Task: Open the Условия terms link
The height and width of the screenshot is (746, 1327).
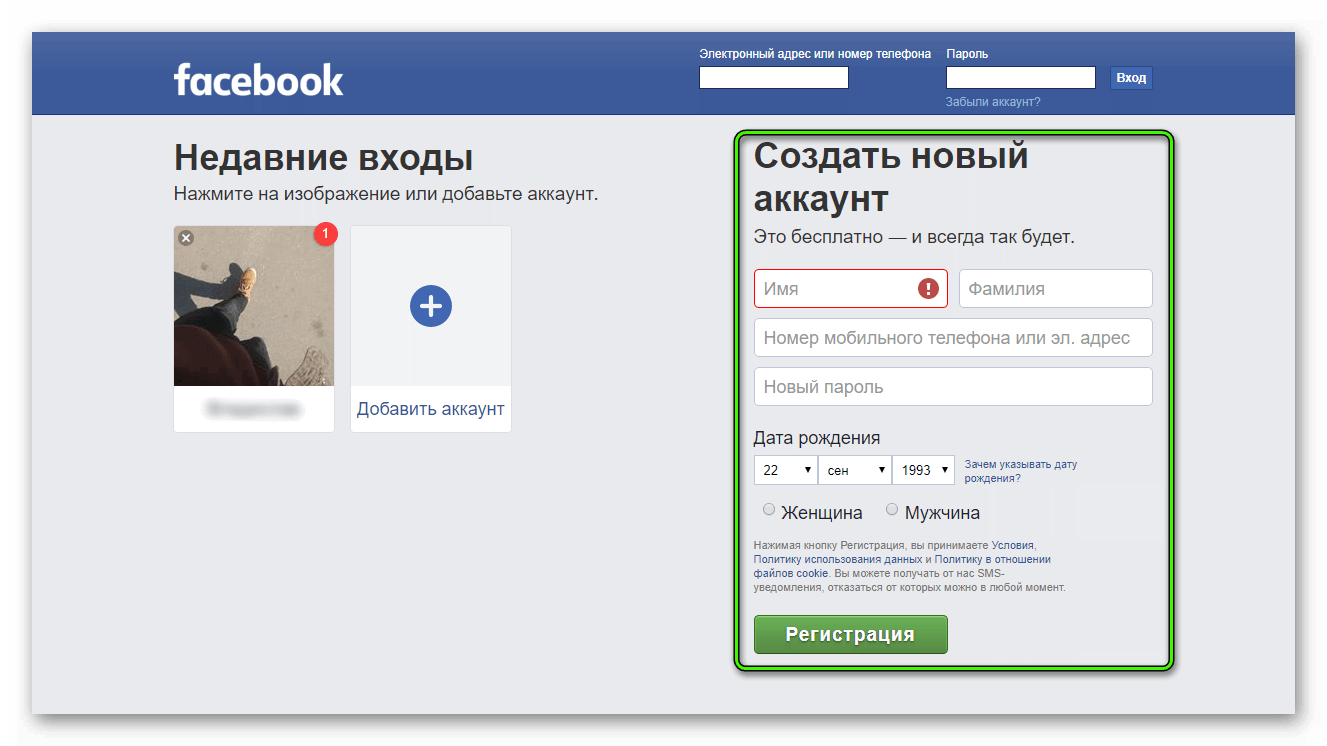Action: [x=1013, y=546]
